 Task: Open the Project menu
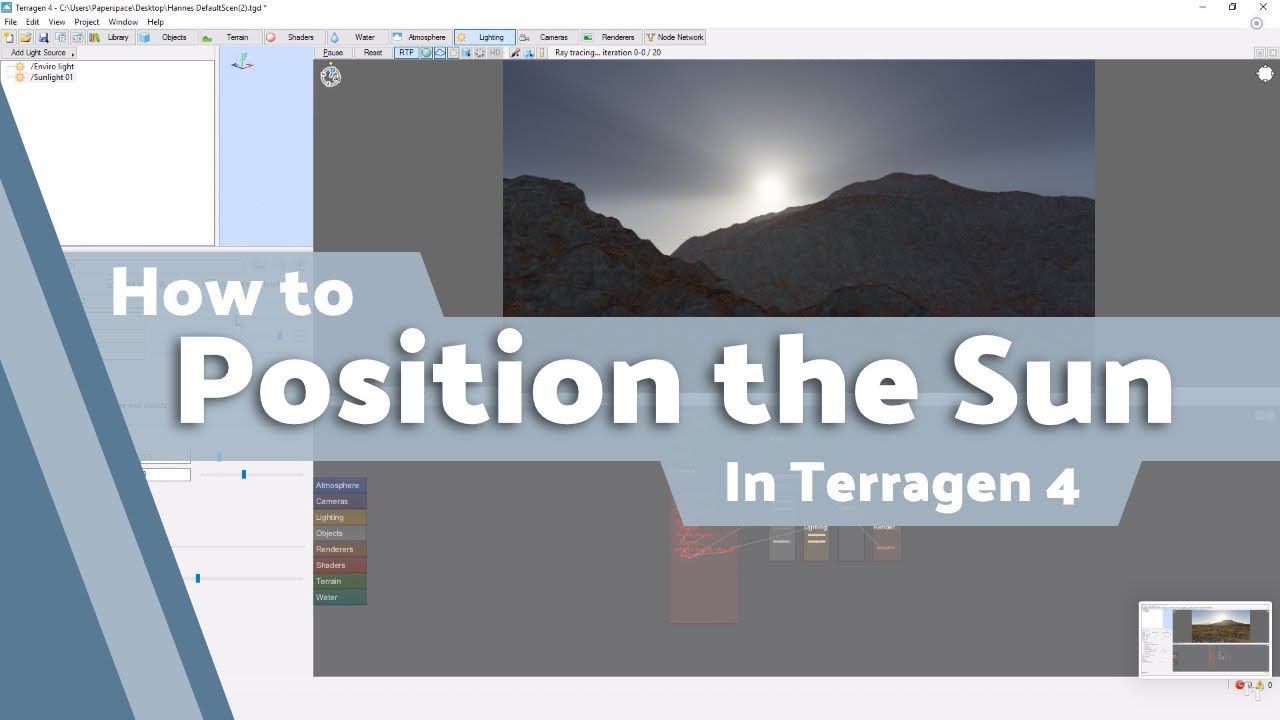(x=87, y=21)
